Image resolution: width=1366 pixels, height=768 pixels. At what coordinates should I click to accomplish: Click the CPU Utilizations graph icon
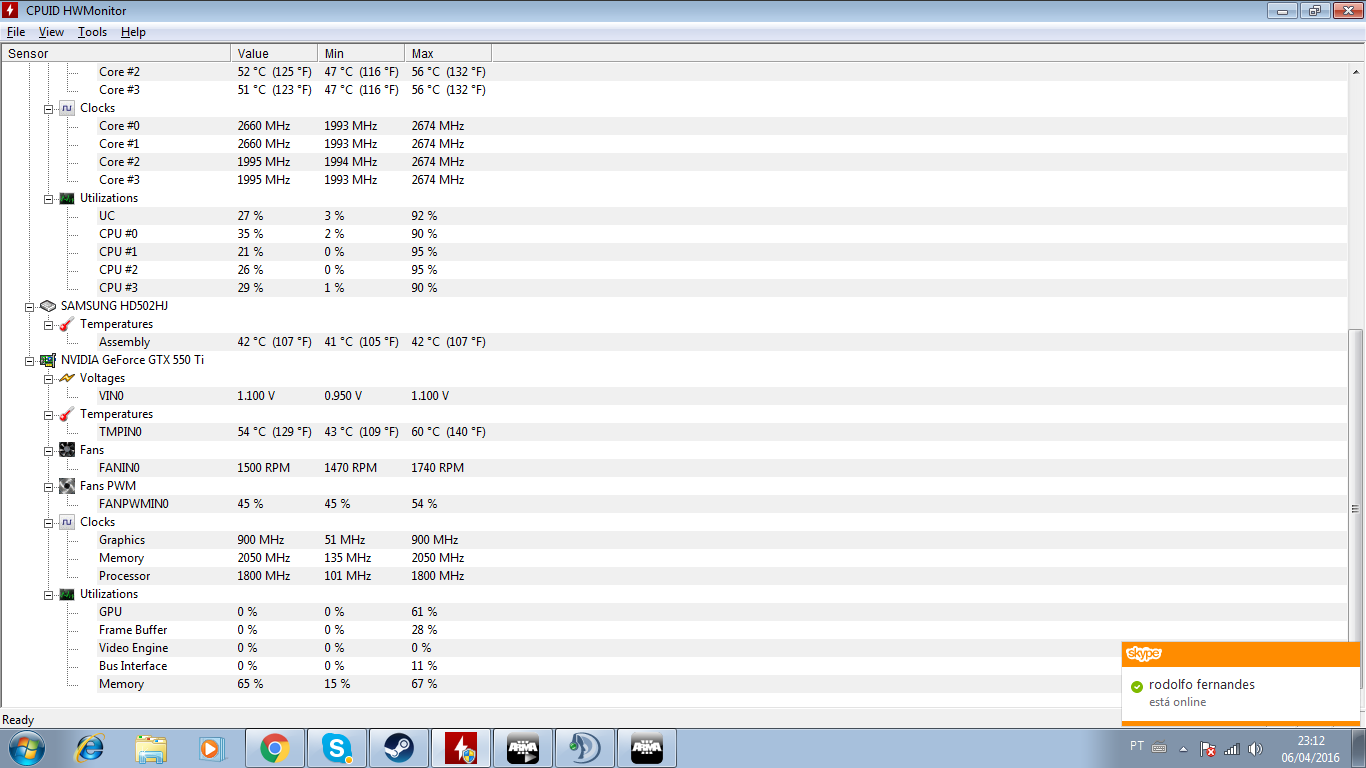[x=67, y=198]
